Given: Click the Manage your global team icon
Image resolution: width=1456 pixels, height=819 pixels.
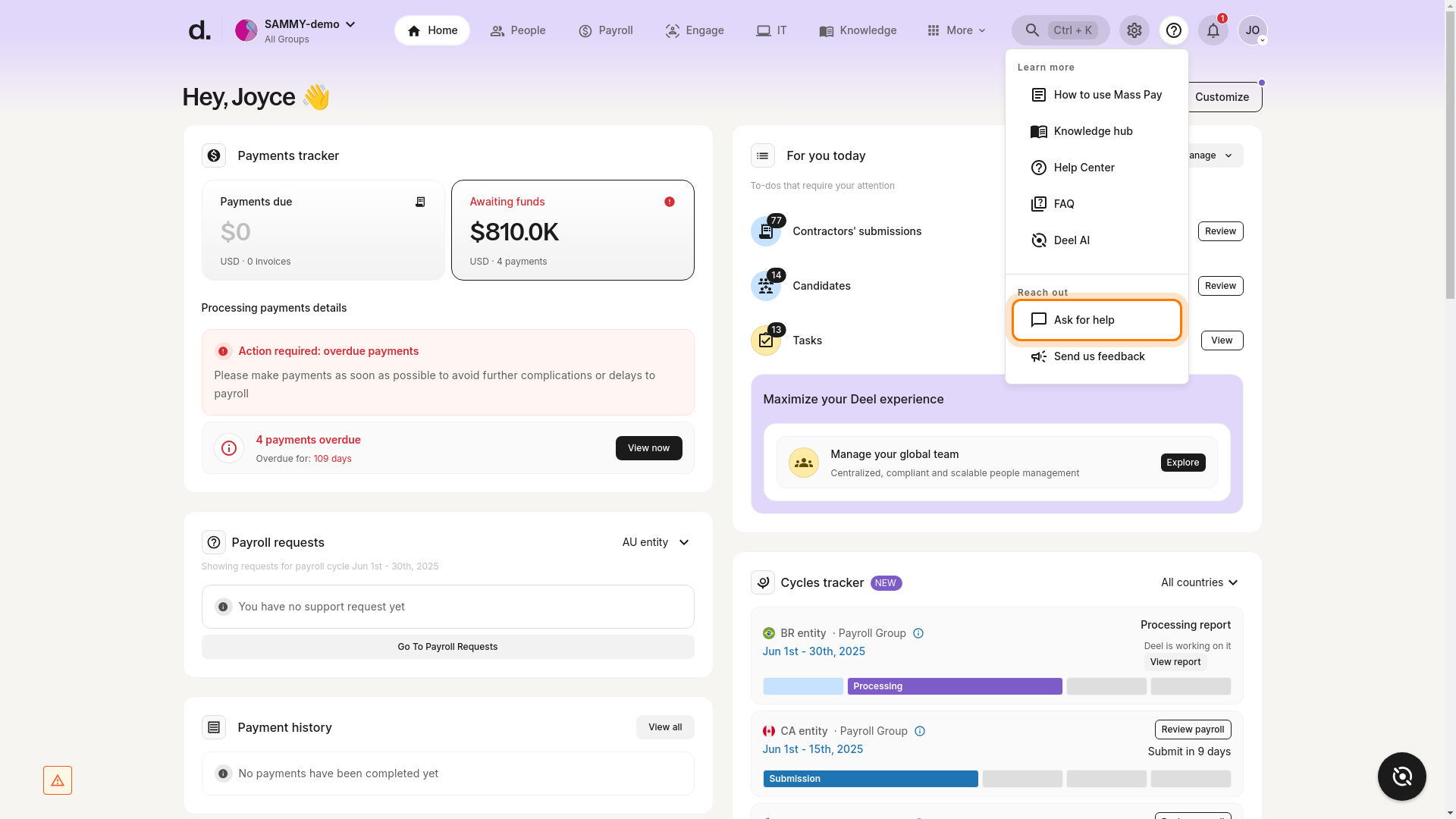Looking at the screenshot, I should 804,463.
